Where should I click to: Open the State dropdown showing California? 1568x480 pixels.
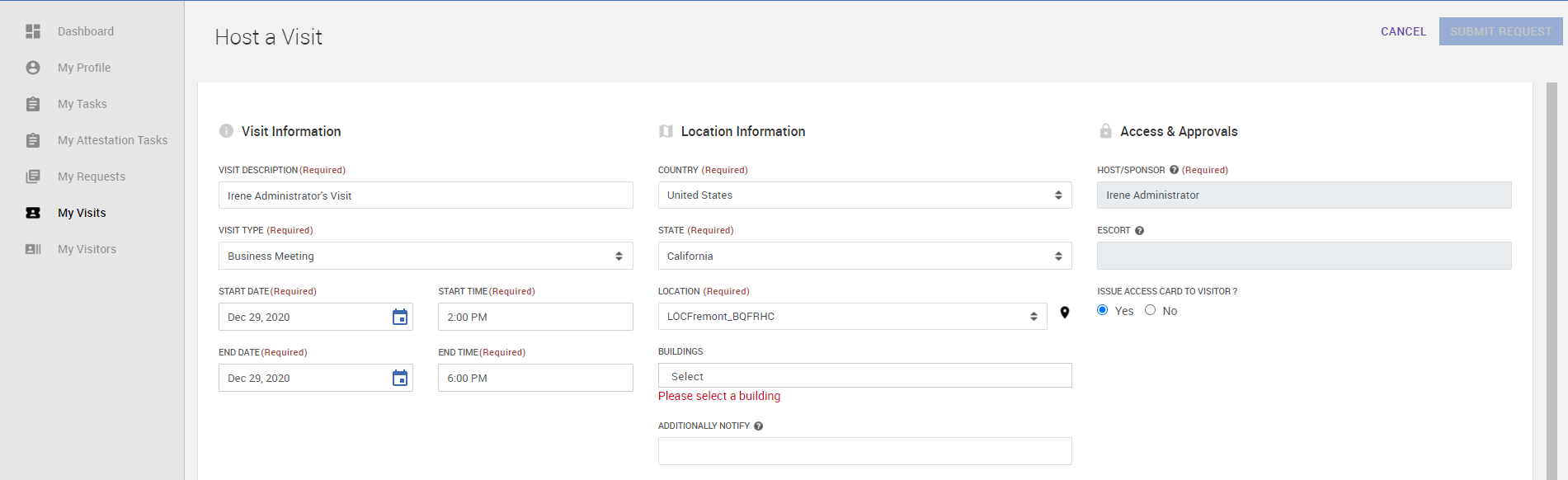pyautogui.click(x=864, y=256)
